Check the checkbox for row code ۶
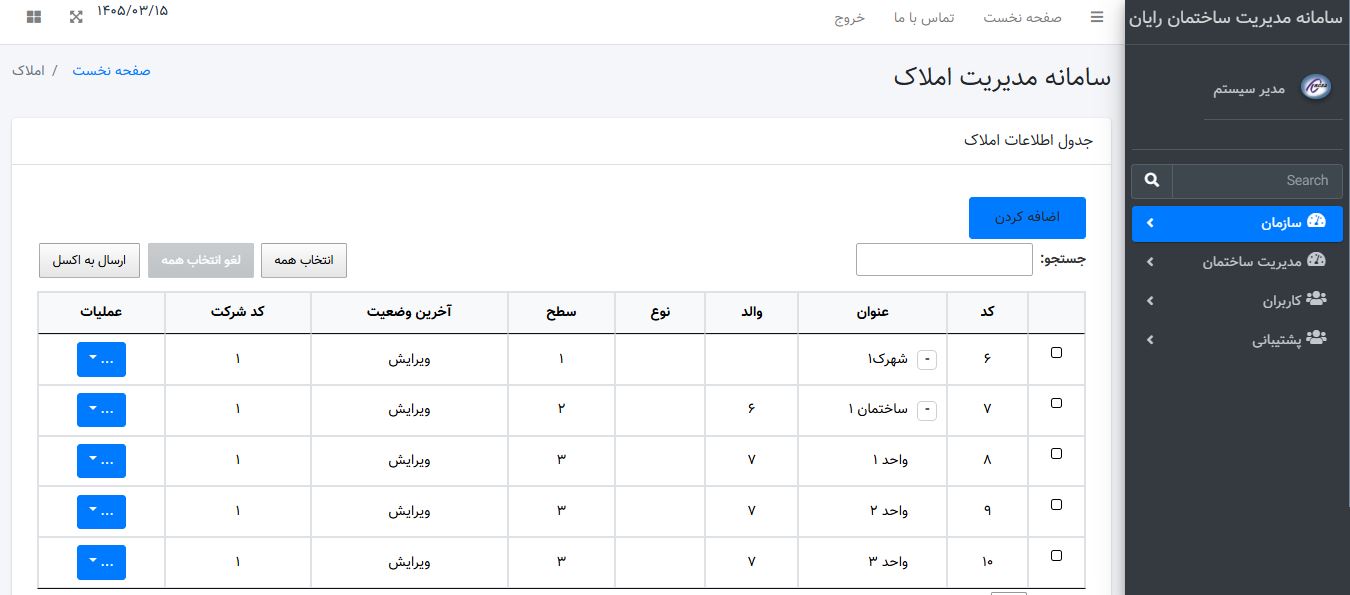Viewport: 1350px width, 595px height. pos(1057,353)
